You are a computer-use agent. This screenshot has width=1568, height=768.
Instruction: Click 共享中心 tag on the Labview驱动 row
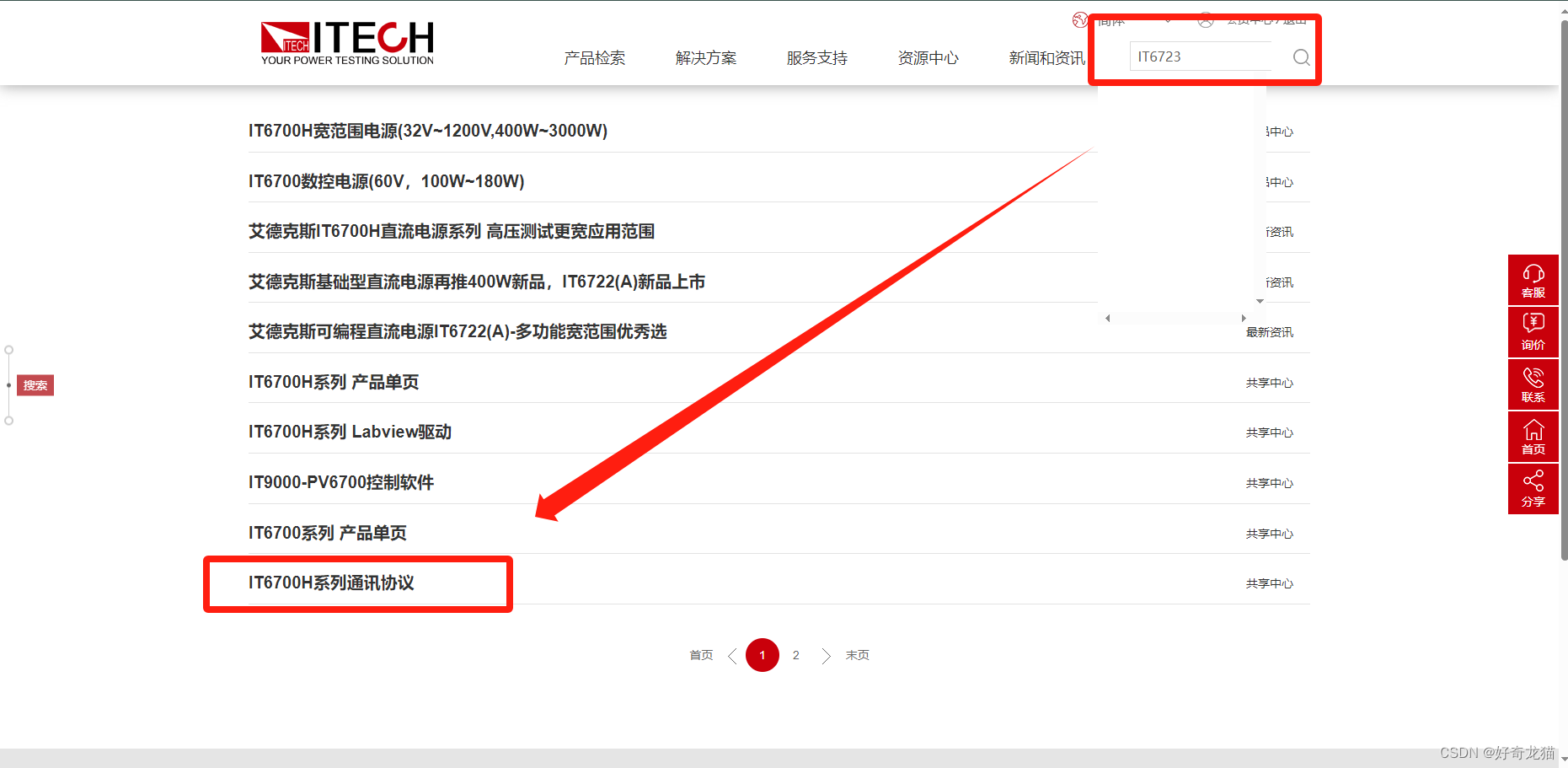[1270, 432]
